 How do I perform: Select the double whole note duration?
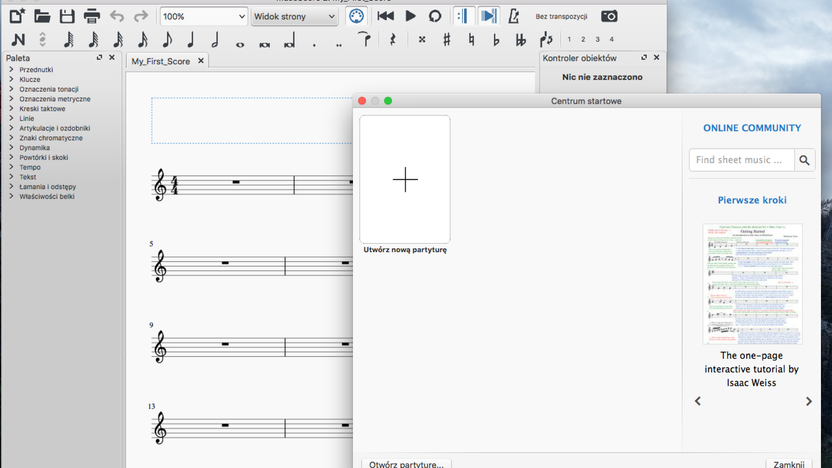[264, 45]
